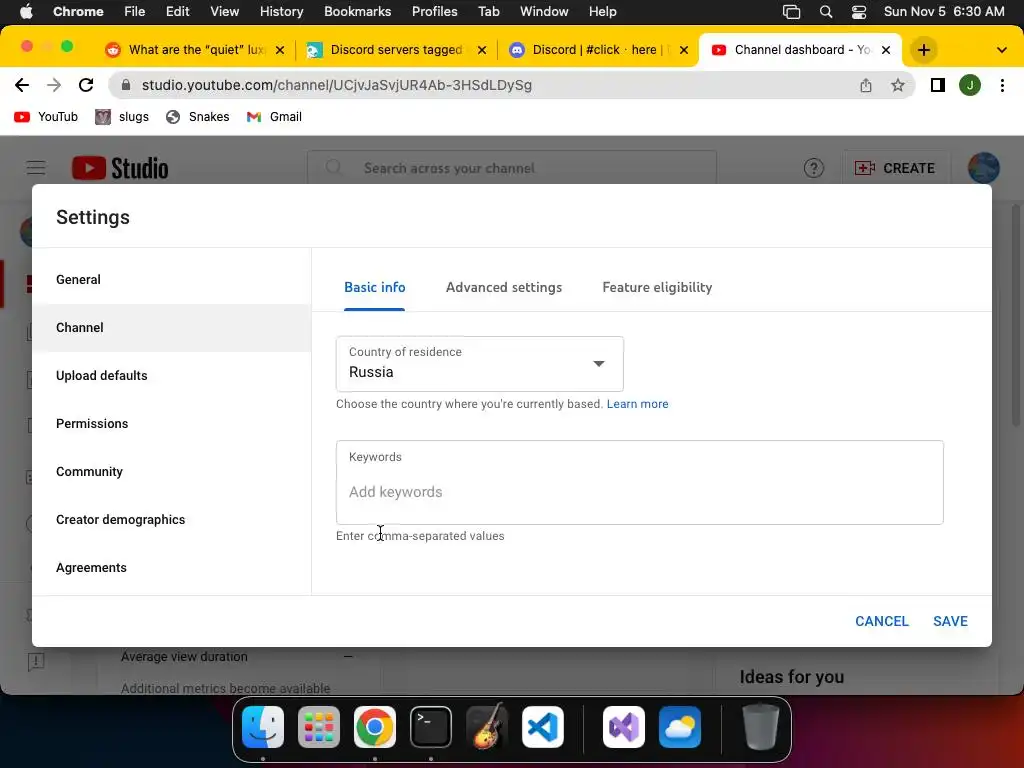Open Launchpad from the Dock
Screen dimensions: 1024x768
click(x=319, y=727)
